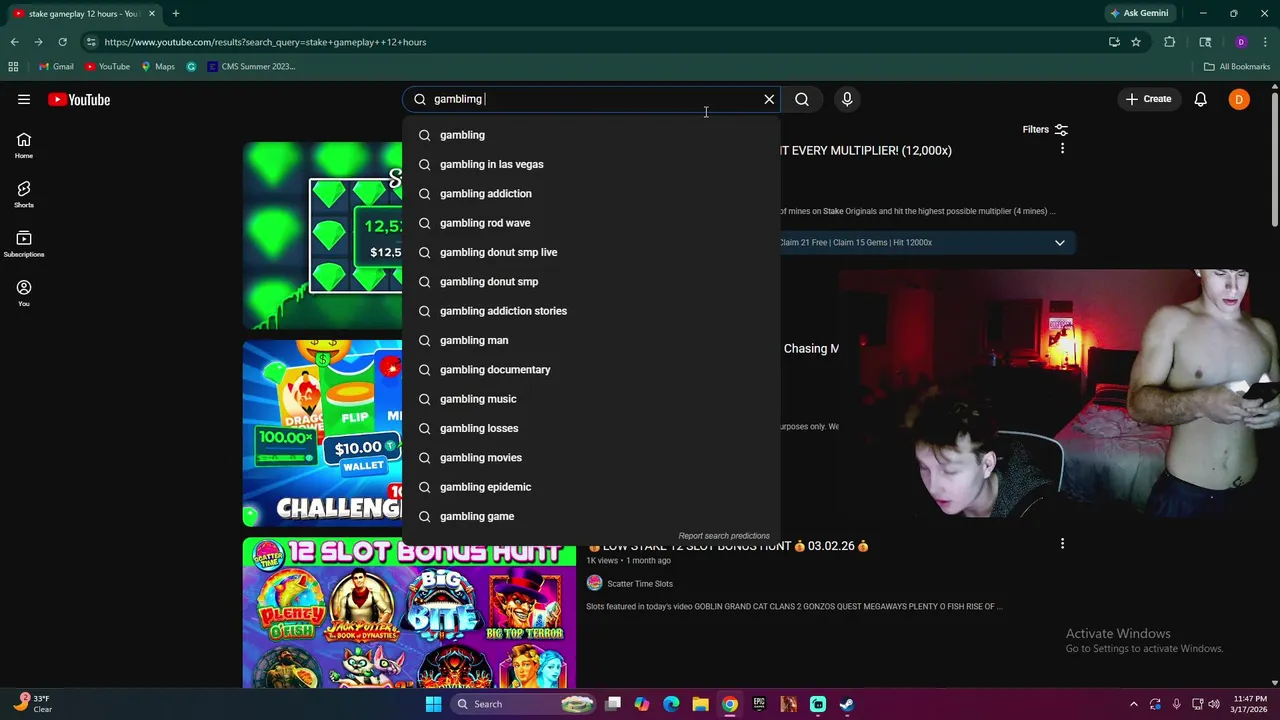The image size is (1280, 720).
Task: Start voice search with the microphone
Action: 847,99
